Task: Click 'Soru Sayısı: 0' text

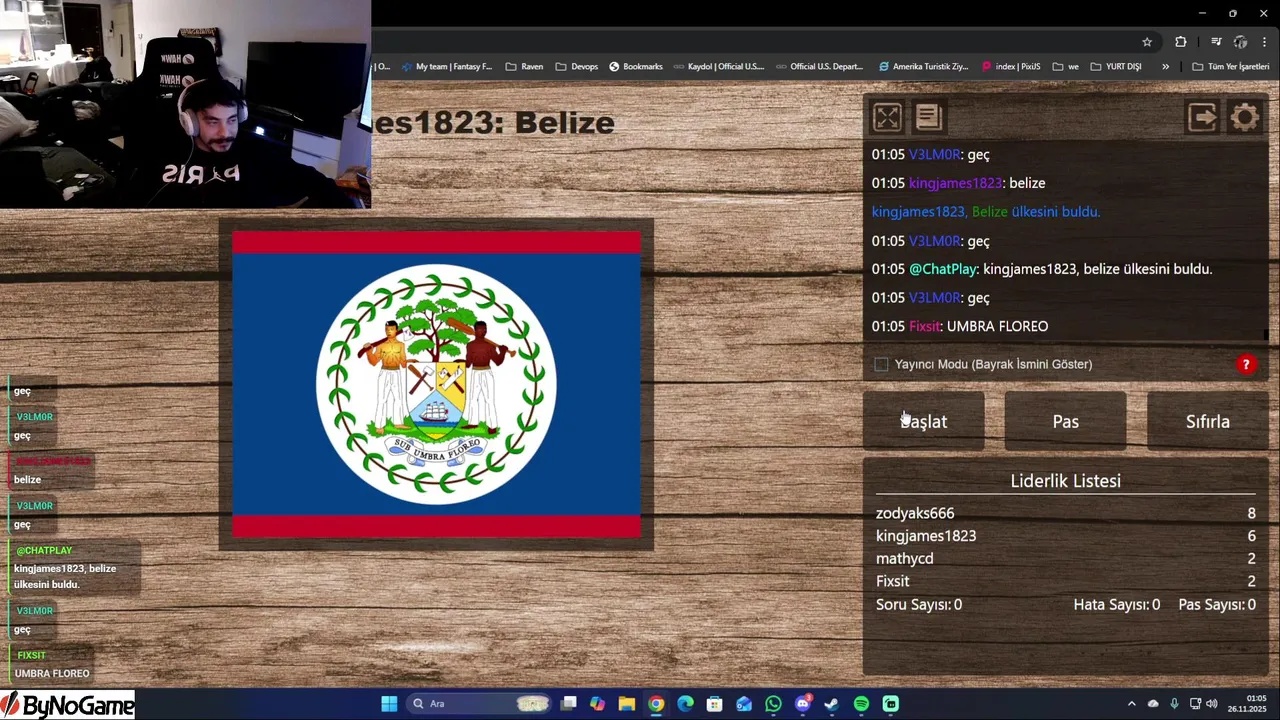Action: (919, 604)
